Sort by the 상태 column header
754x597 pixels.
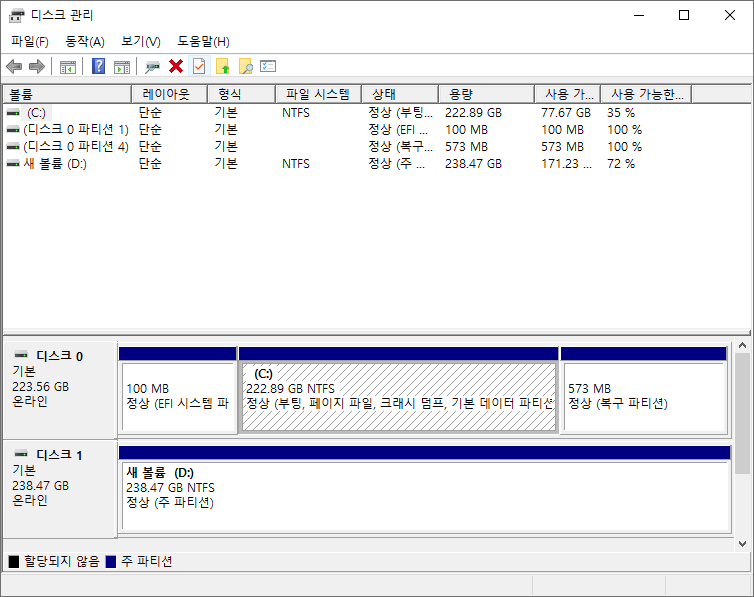pos(400,94)
